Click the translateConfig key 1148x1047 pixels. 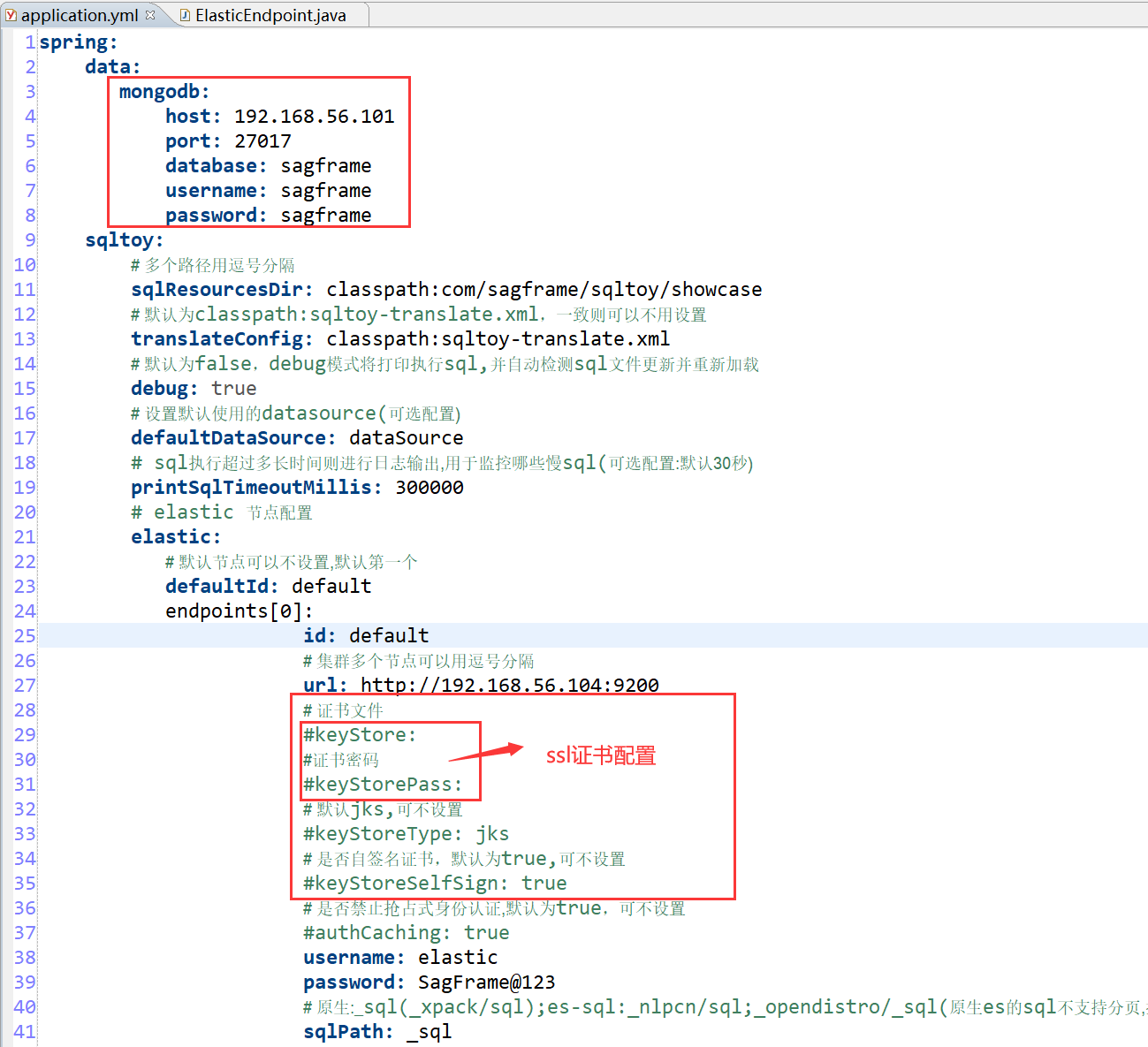coord(222,339)
